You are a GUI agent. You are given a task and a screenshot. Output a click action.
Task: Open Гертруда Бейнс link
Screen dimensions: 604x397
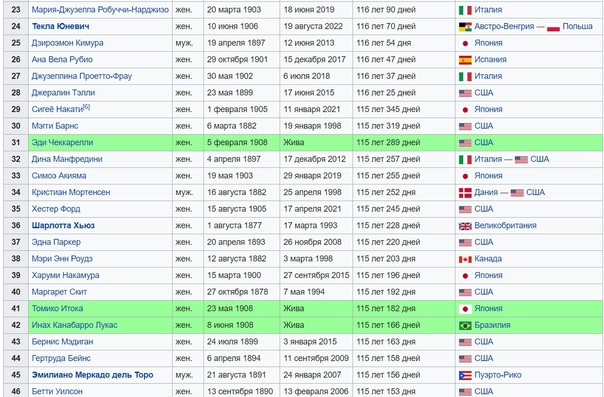pos(61,358)
